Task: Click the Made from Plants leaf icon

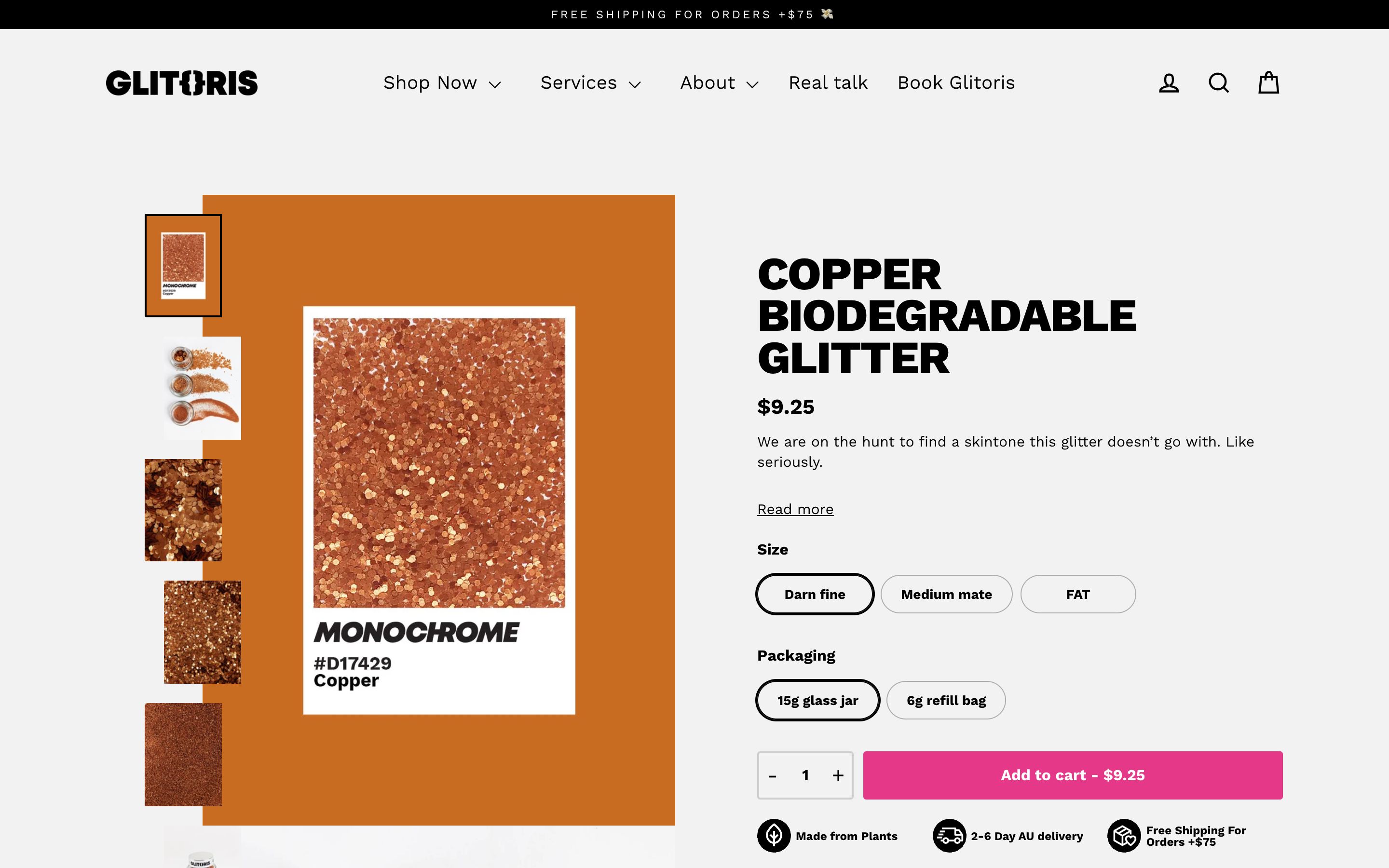Action: tap(774, 836)
